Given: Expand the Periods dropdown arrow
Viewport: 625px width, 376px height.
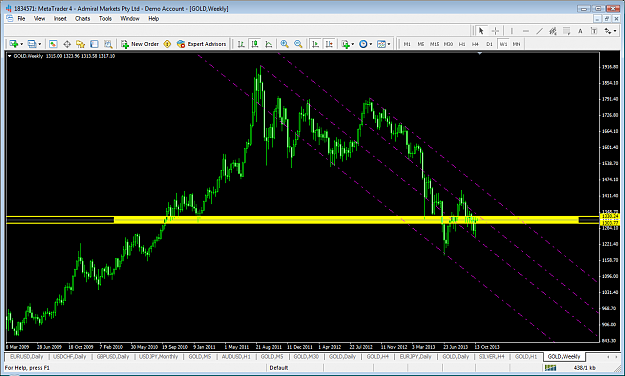Looking at the screenshot, I should click(x=371, y=44).
